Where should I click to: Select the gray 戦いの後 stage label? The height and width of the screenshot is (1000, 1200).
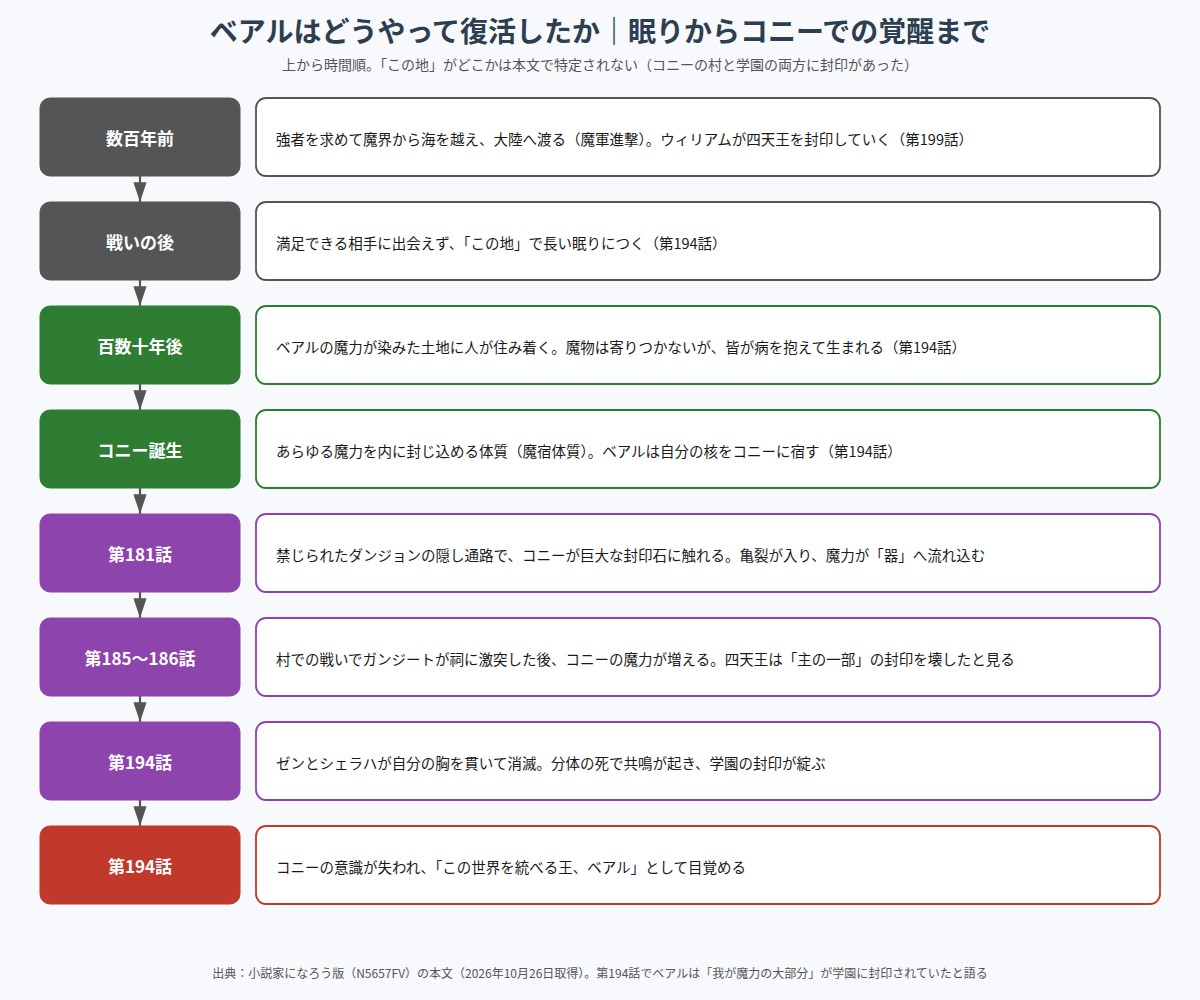(x=140, y=241)
